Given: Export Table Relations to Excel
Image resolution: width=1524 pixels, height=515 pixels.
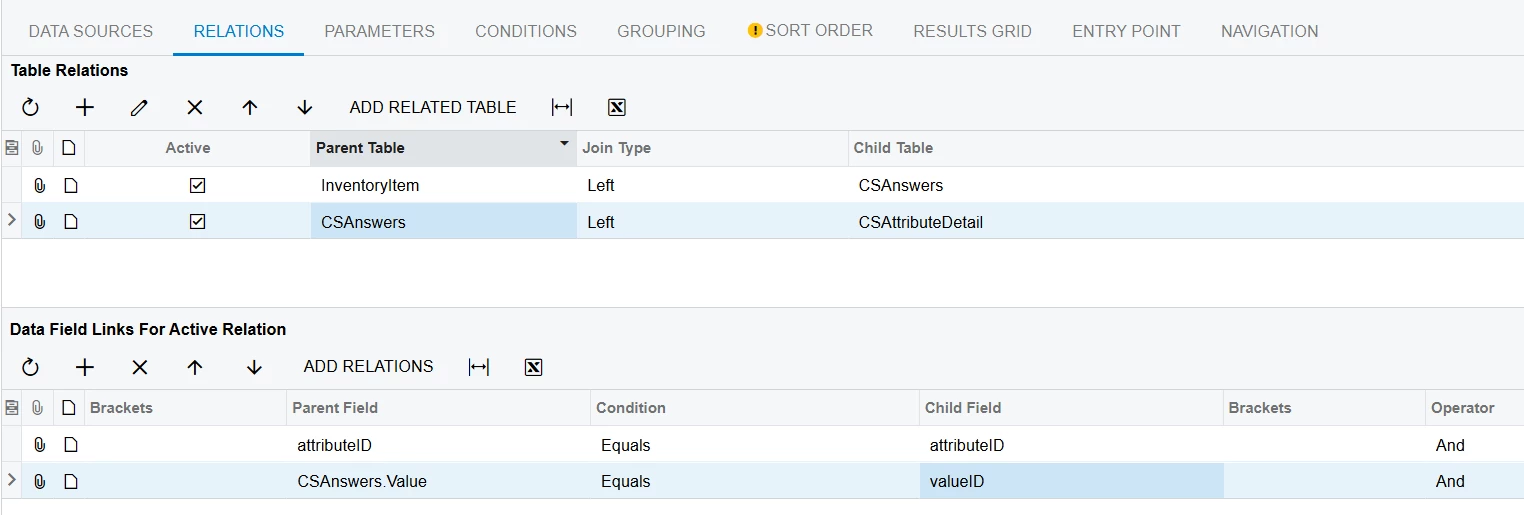Looking at the screenshot, I should point(617,107).
